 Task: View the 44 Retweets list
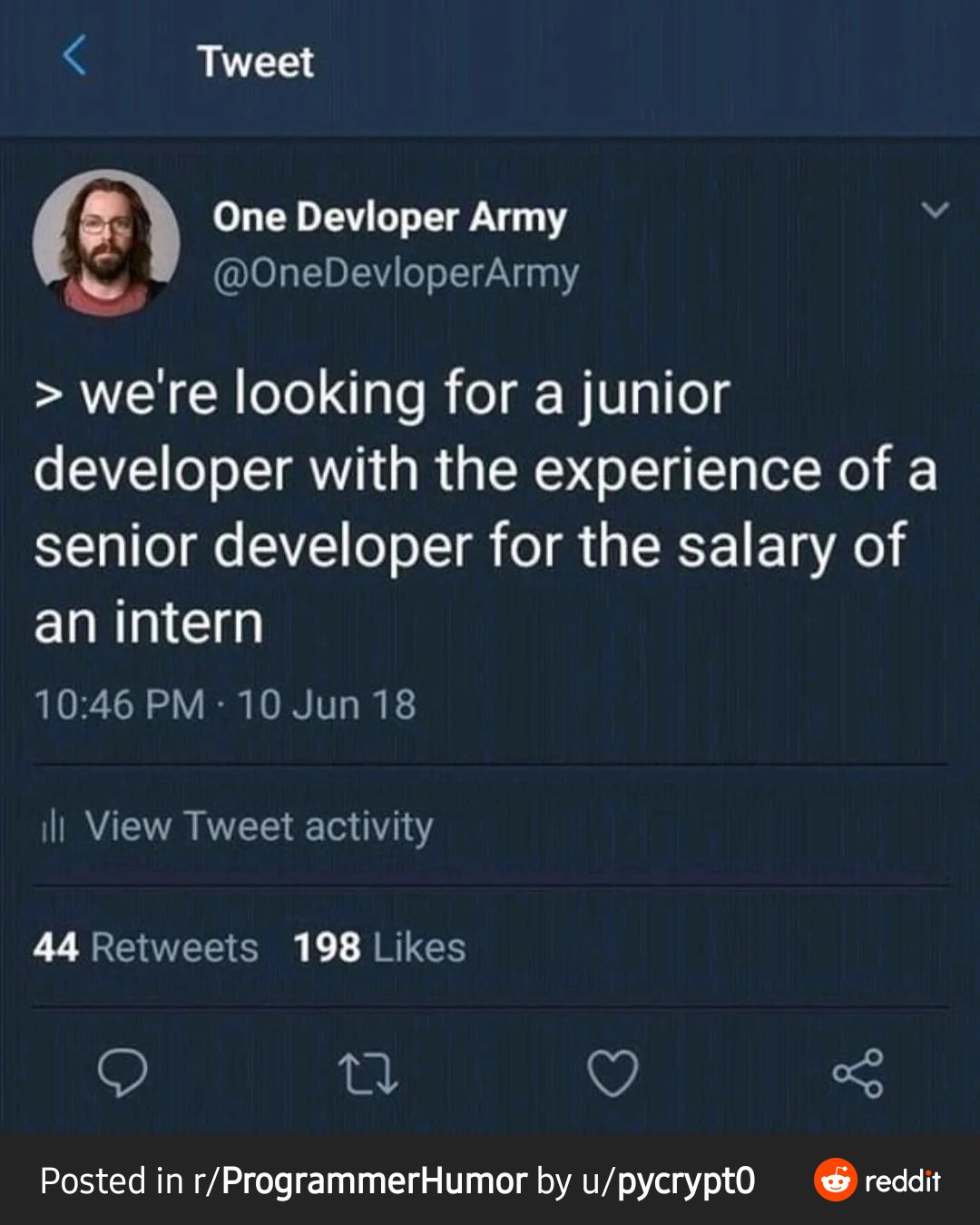146,947
